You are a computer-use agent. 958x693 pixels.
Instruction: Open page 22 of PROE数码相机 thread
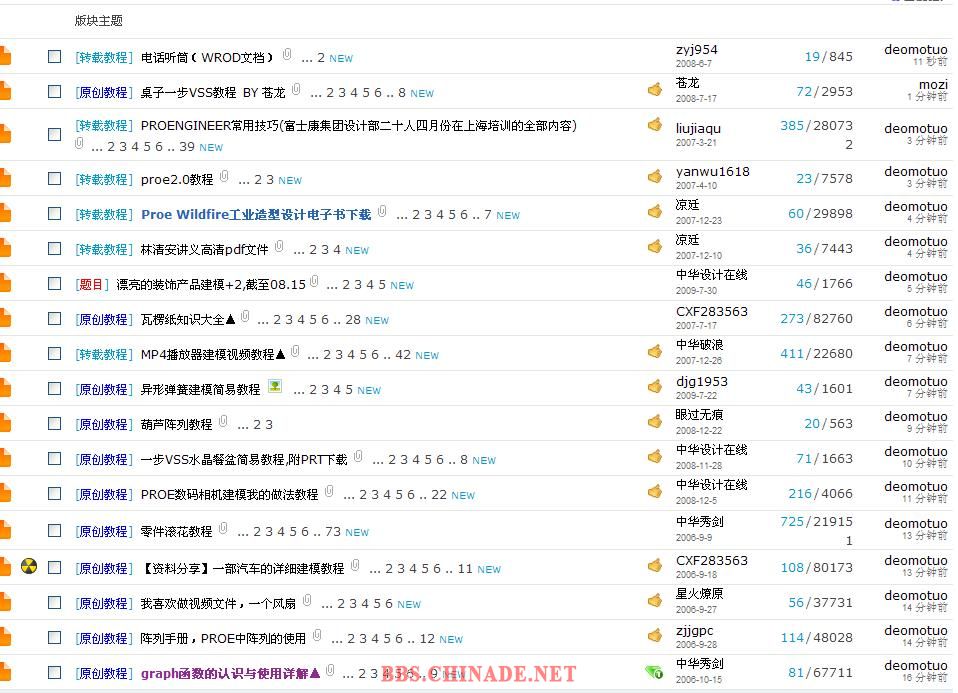[439, 494]
